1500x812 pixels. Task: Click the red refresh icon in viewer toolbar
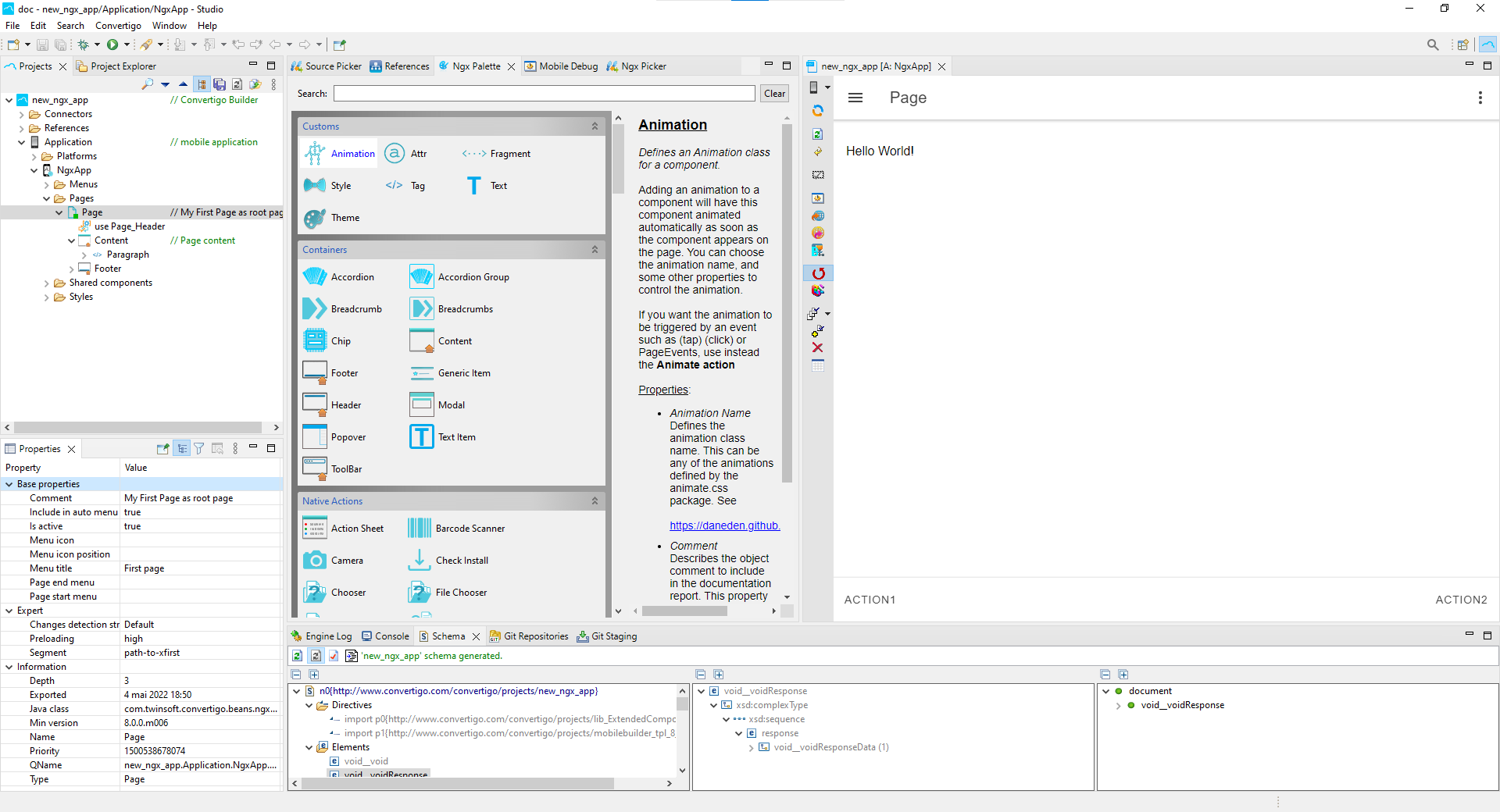pyautogui.click(x=818, y=273)
